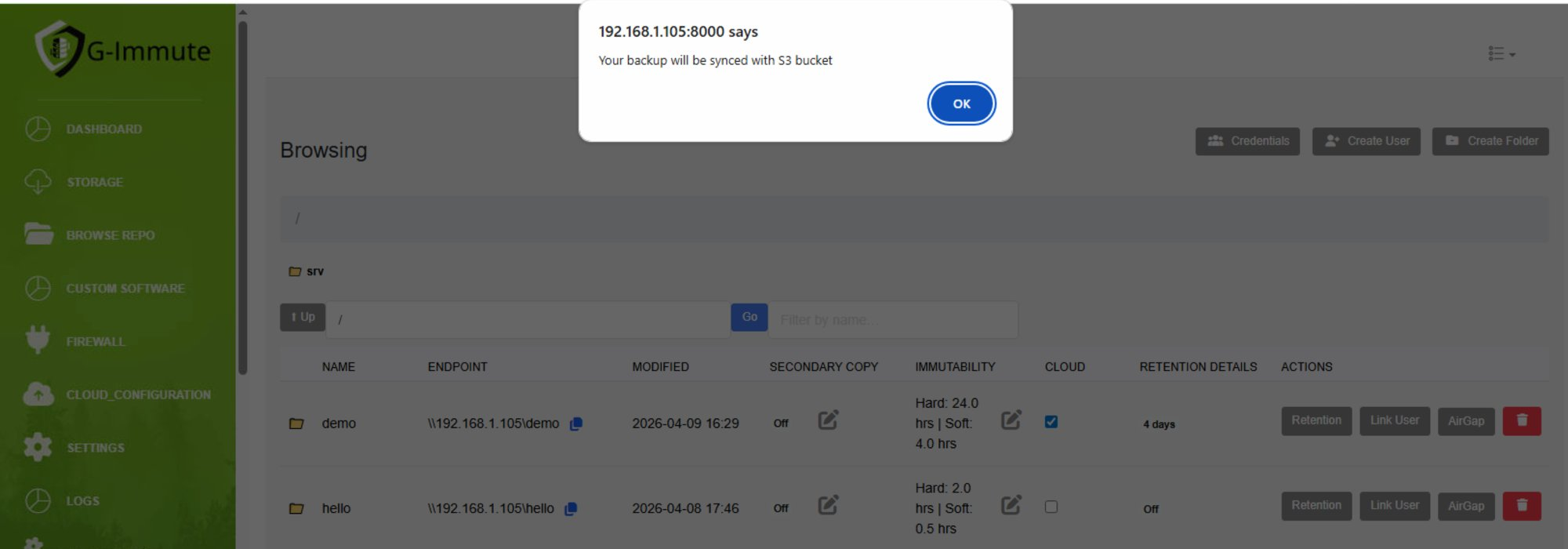1568x549 pixels.
Task: Click the hello folder icon
Action: coord(296,508)
